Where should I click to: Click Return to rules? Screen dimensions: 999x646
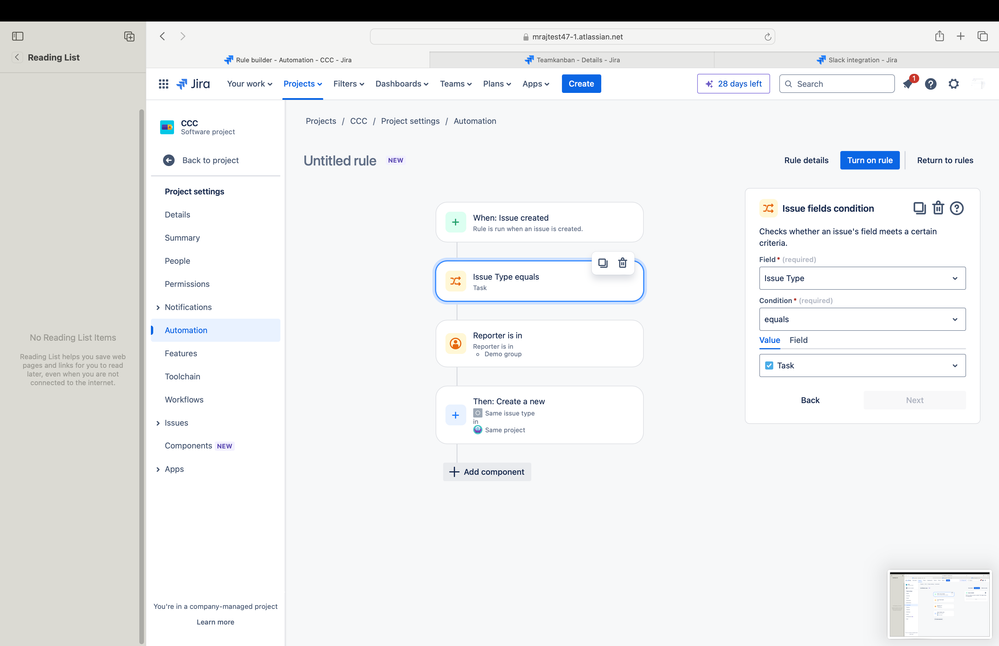coord(945,161)
